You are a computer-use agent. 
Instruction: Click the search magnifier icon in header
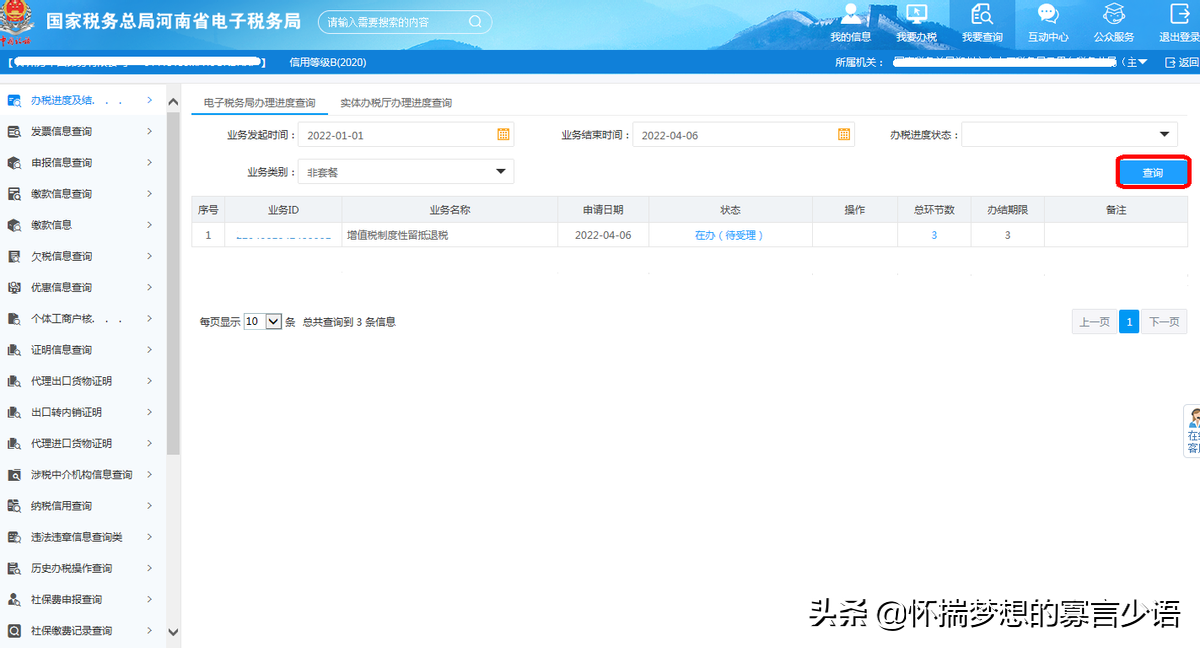[x=475, y=22]
